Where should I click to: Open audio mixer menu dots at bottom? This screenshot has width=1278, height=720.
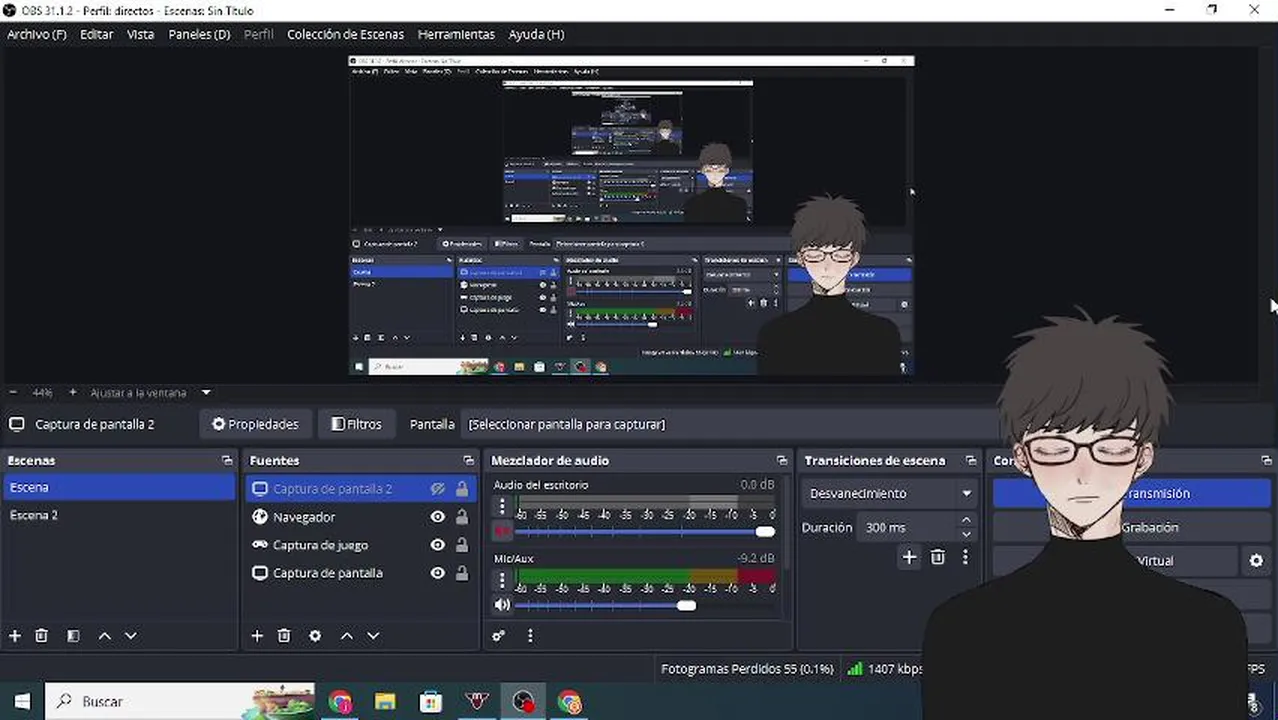pos(530,636)
